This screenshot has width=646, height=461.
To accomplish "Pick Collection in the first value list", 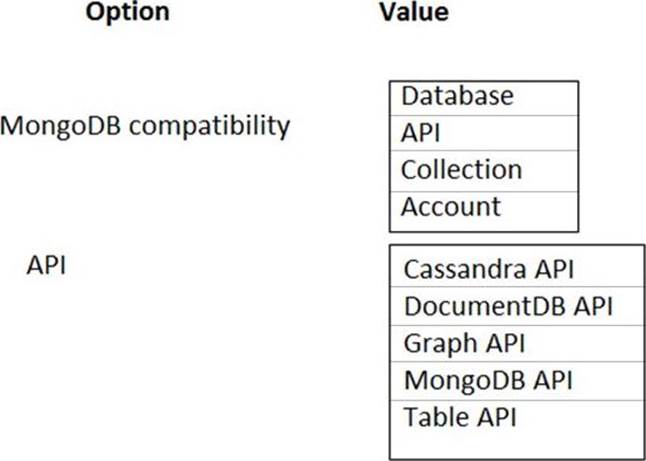I will (x=461, y=170).
